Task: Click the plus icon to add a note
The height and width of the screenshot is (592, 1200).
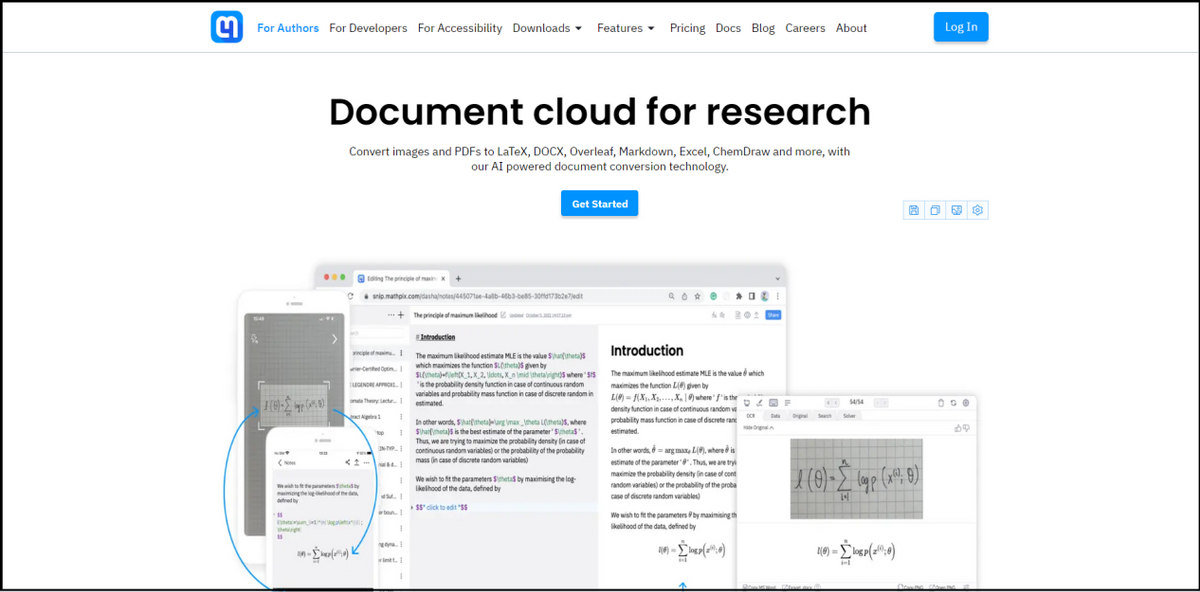Action: tap(401, 315)
